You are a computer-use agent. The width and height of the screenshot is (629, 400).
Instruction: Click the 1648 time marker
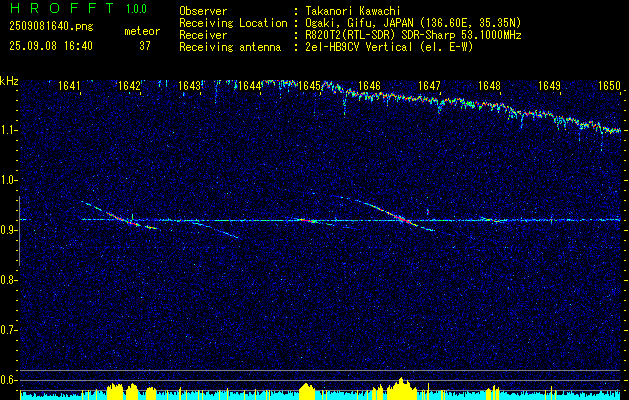click(489, 85)
